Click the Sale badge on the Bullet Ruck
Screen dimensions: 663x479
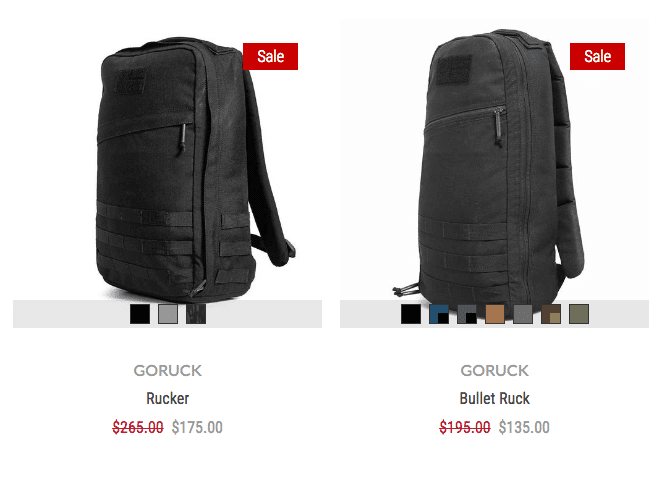(597, 56)
